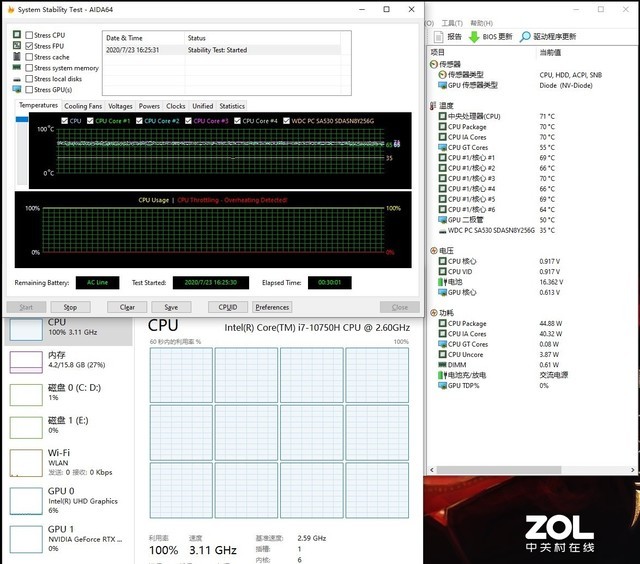Click the 电池 voltage row icon
This screenshot has width=640, height=564.
pyautogui.click(x=442, y=282)
